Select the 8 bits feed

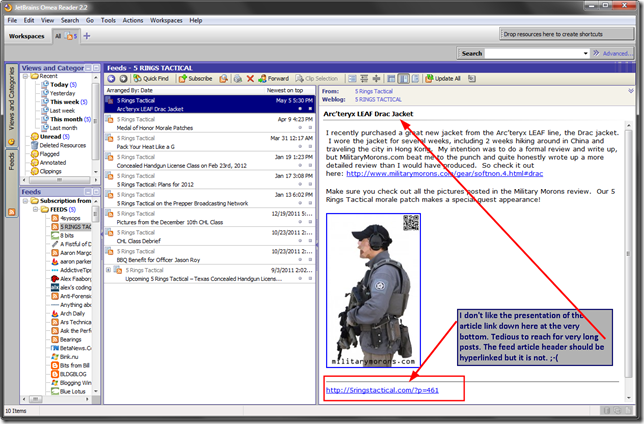point(62,235)
